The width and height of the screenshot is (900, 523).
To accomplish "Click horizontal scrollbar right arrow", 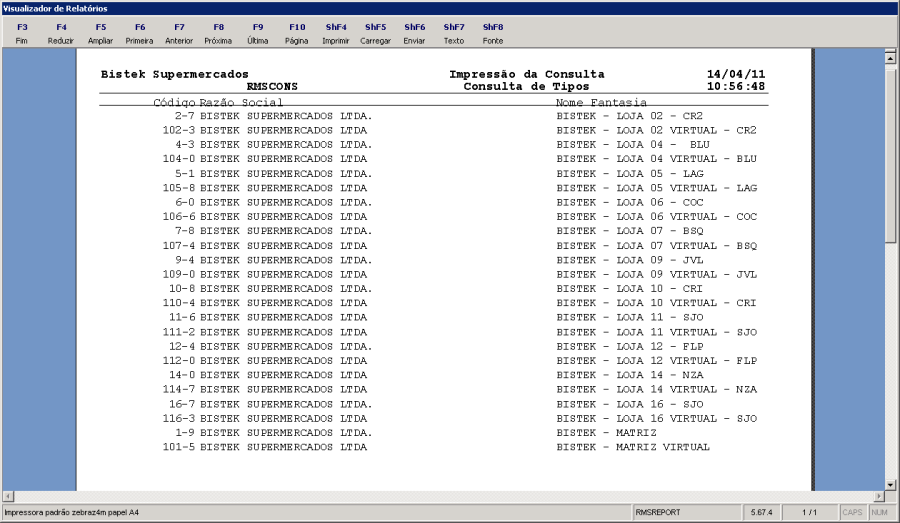I will click(x=879, y=496).
